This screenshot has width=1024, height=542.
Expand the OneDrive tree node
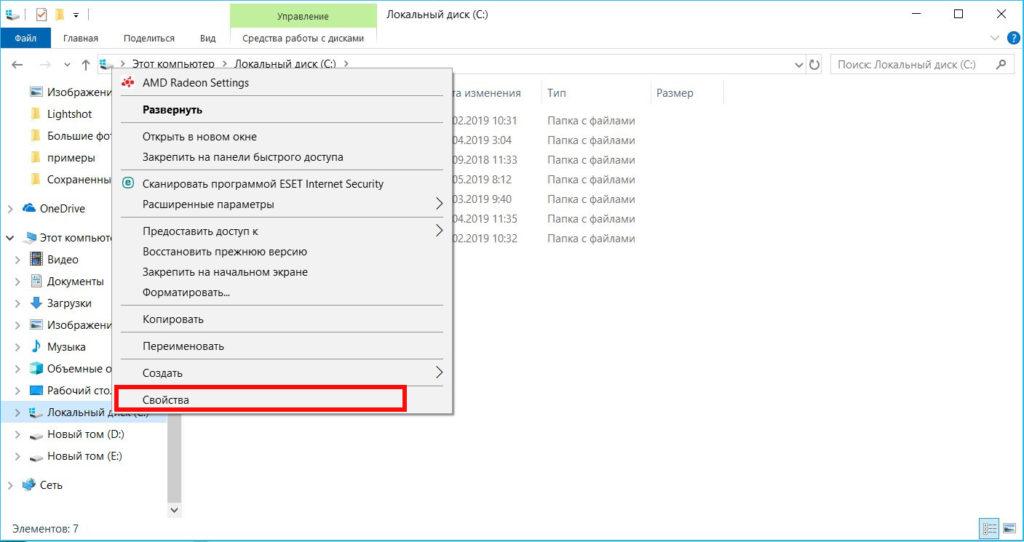pyautogui.click(x=10, y=208)
